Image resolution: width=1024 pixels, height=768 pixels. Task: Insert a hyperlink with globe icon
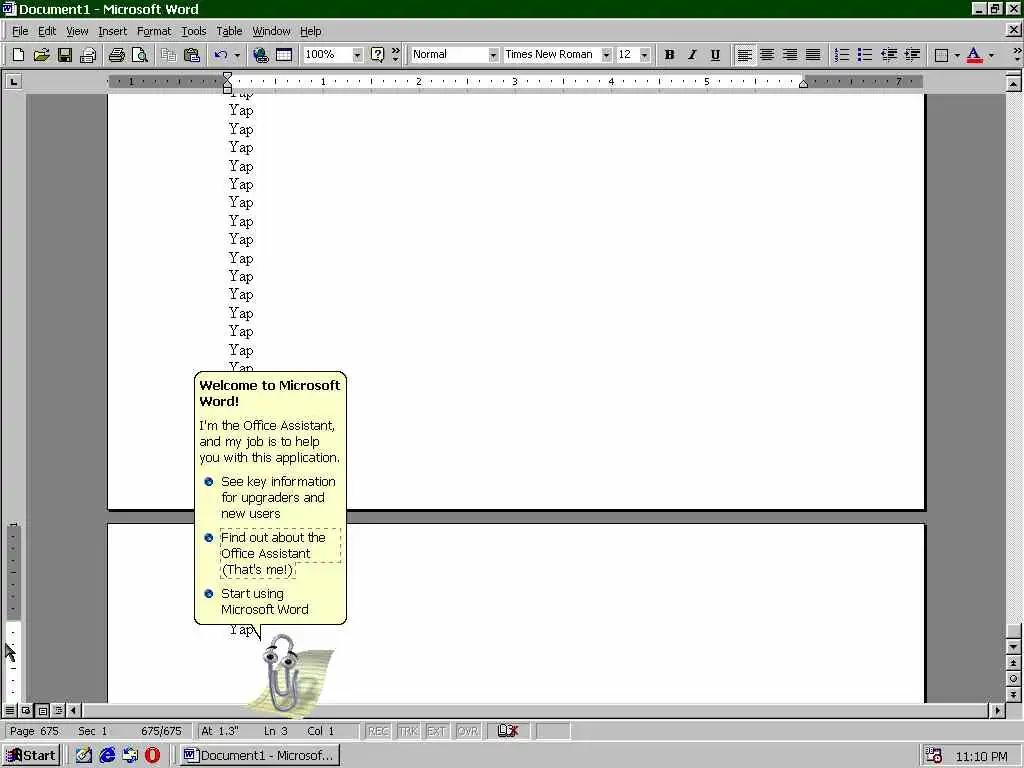click(261, 55)
